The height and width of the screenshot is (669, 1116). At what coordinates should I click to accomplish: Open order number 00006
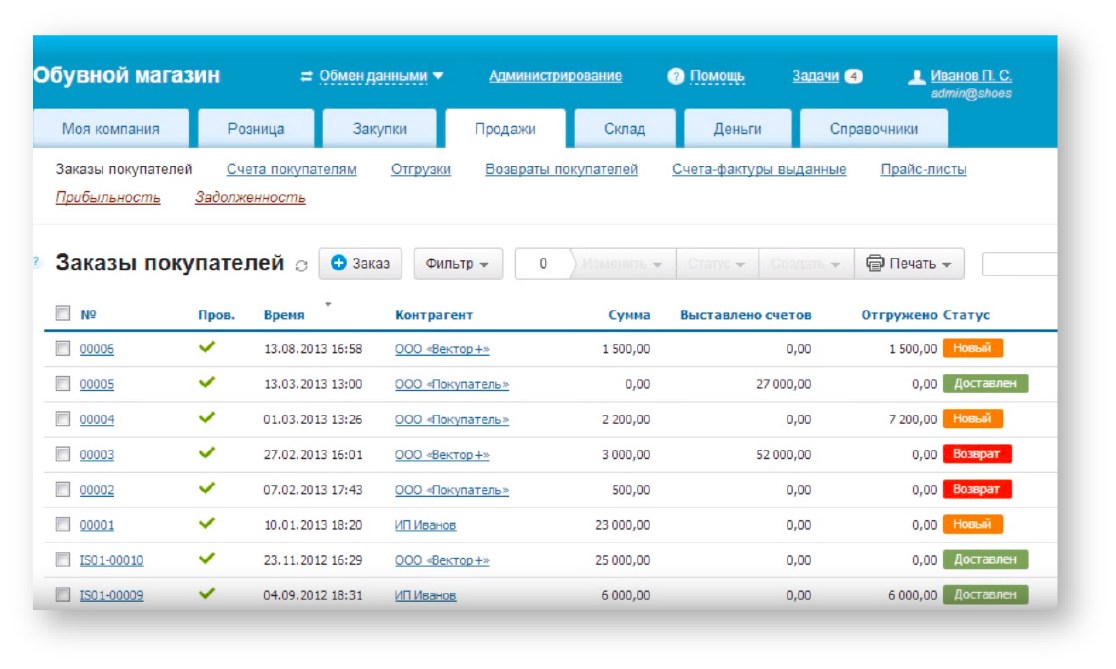coord(96,349)
